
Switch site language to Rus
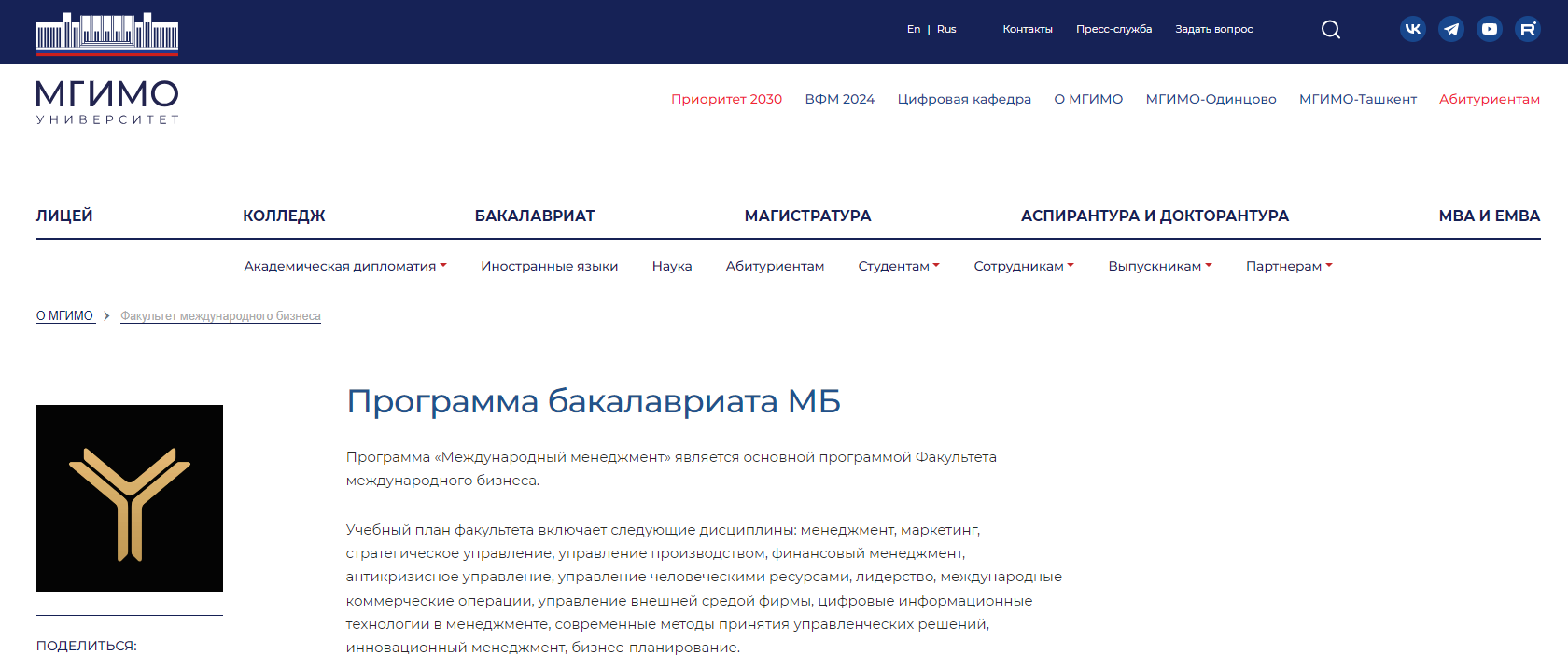pyautogui.click(x=946, y=29)
